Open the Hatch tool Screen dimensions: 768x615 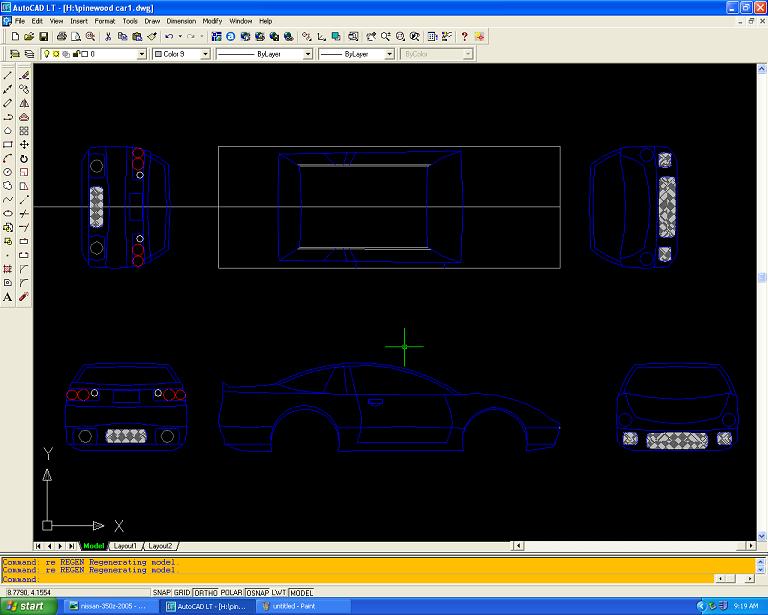[8, 269]
